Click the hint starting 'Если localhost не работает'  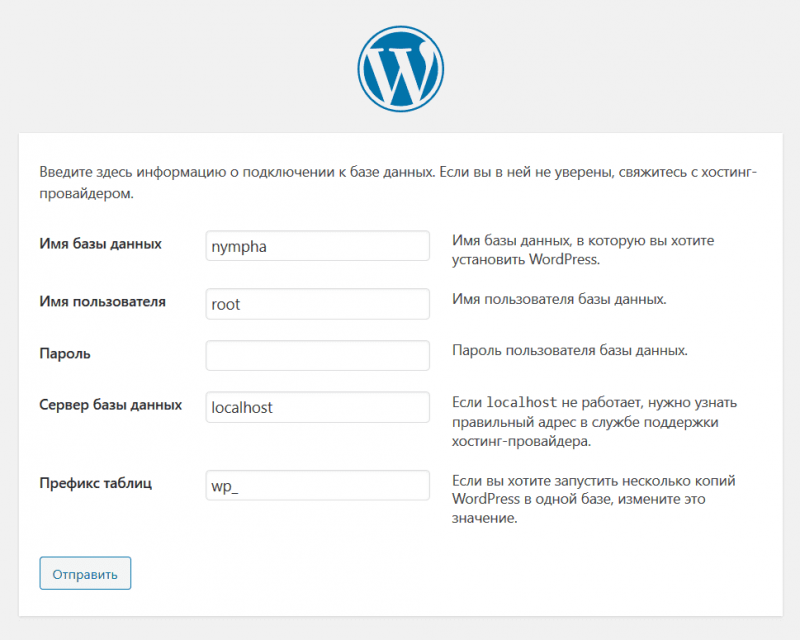click(594, 422)
